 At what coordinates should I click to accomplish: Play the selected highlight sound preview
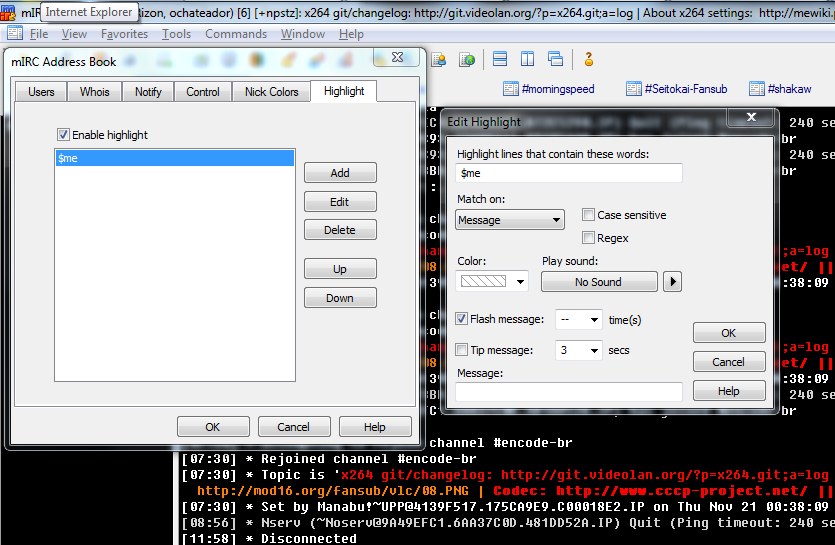673,281
